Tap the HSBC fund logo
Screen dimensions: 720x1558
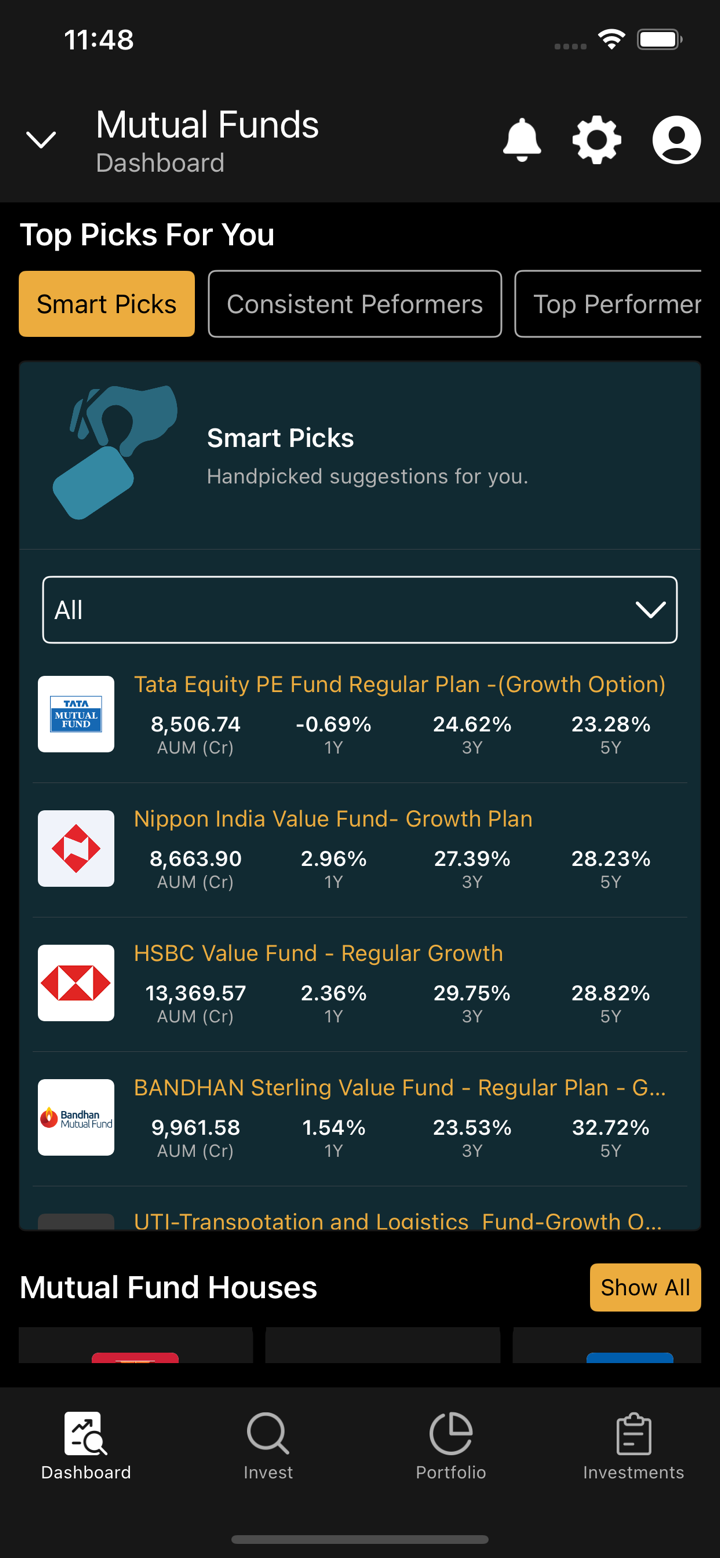tap(76, 983)
